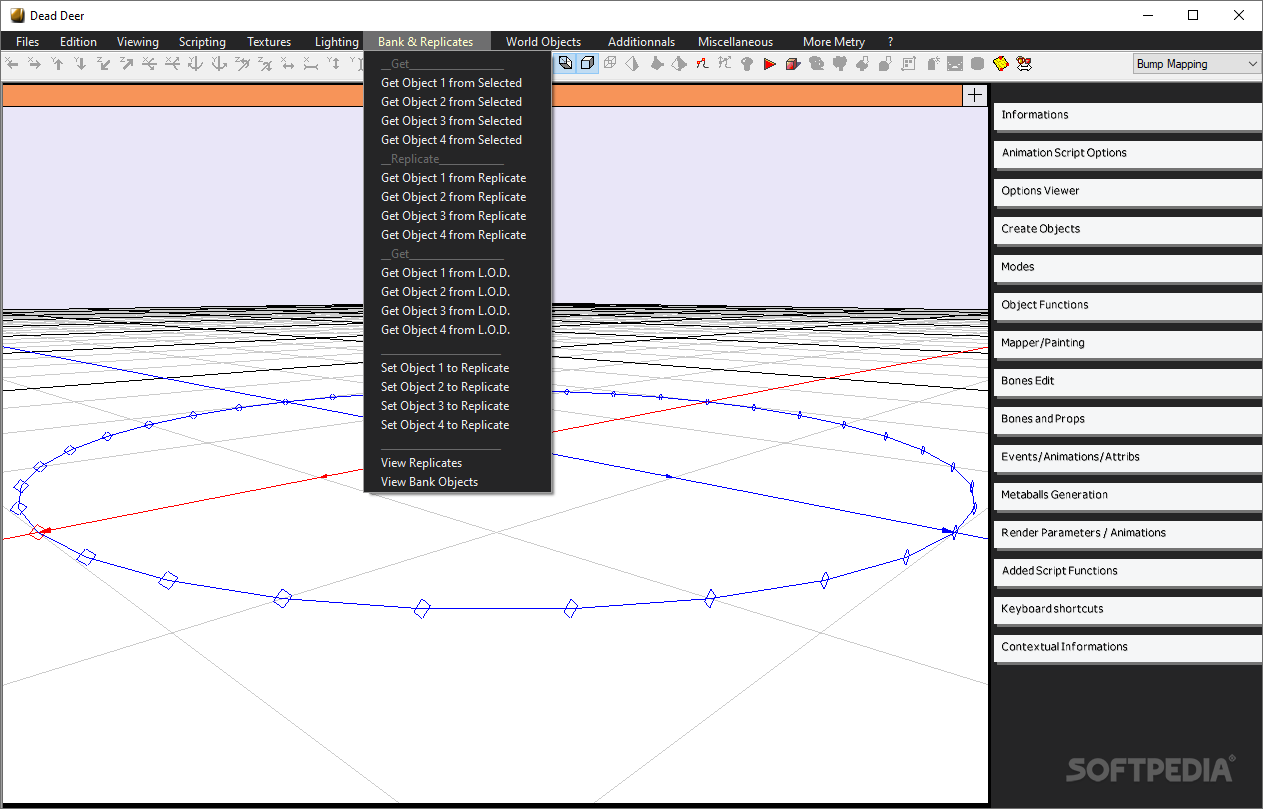
Task: Click the grayed nested cube icon
Action: (610, 63)
